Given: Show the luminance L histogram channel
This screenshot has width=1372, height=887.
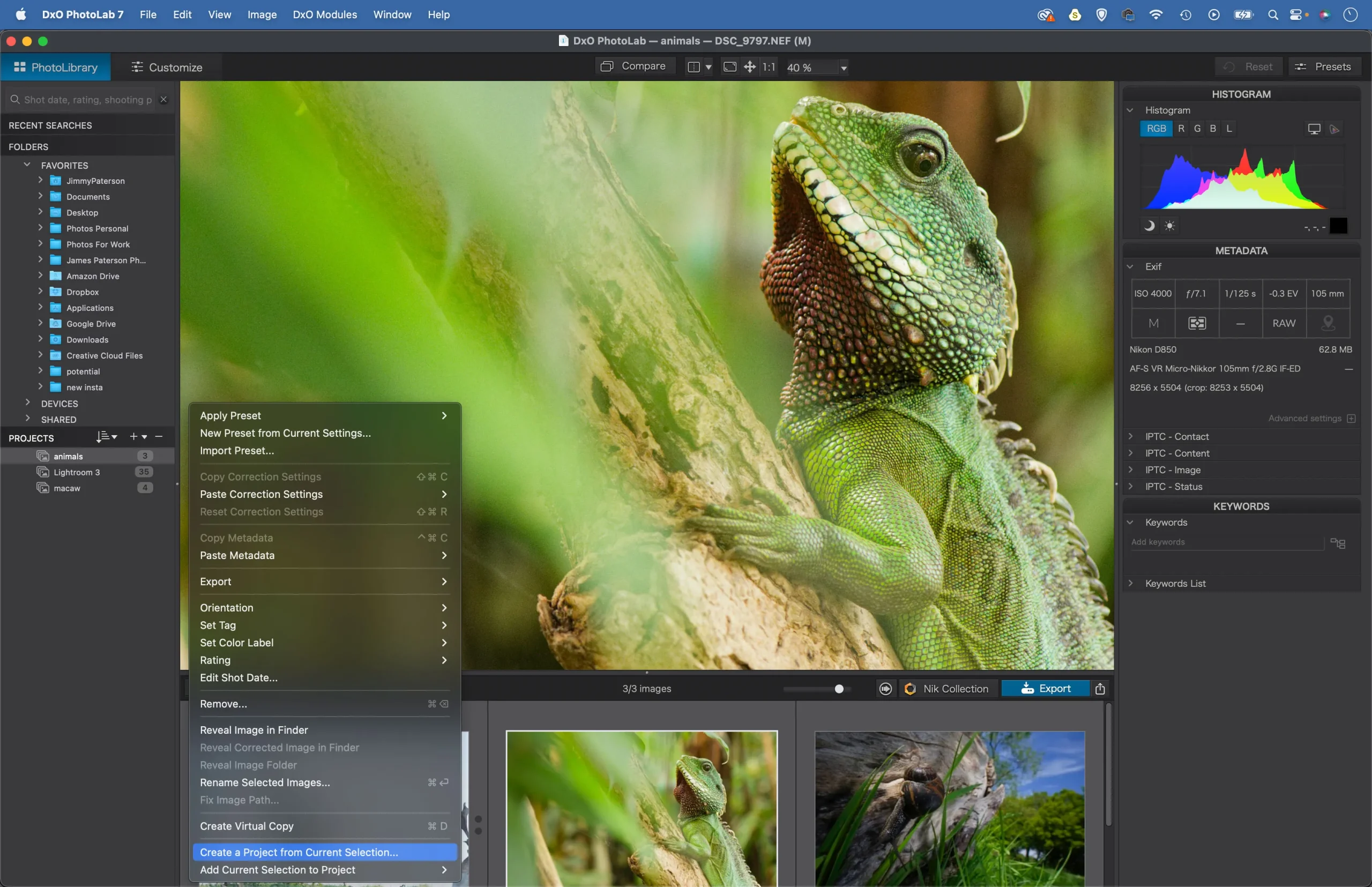Looking at the screenshot, I should tap(1228, 129).
